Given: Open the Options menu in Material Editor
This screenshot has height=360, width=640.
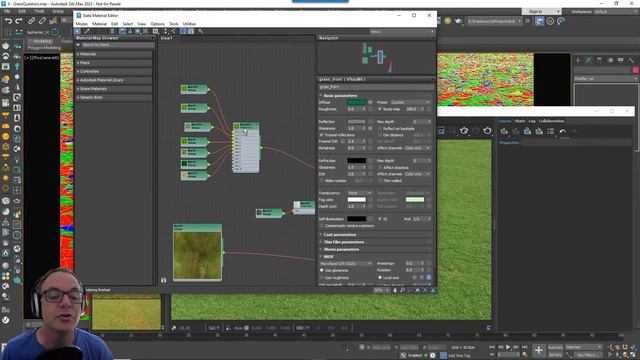Looking at the screenshot, I should point(158,24).
